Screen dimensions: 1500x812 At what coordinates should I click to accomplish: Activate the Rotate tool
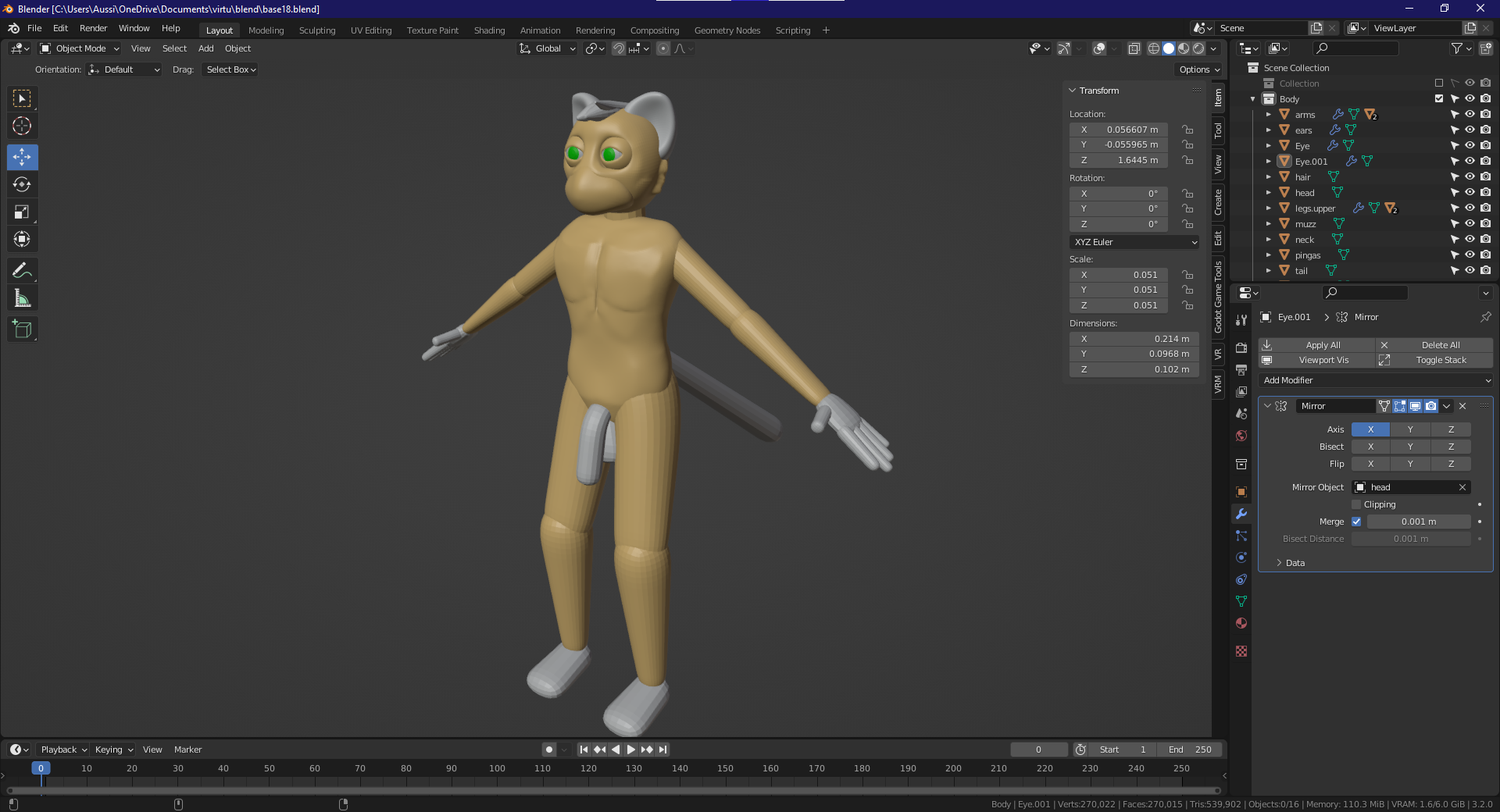pyautogui.click(x=22, y=184)
